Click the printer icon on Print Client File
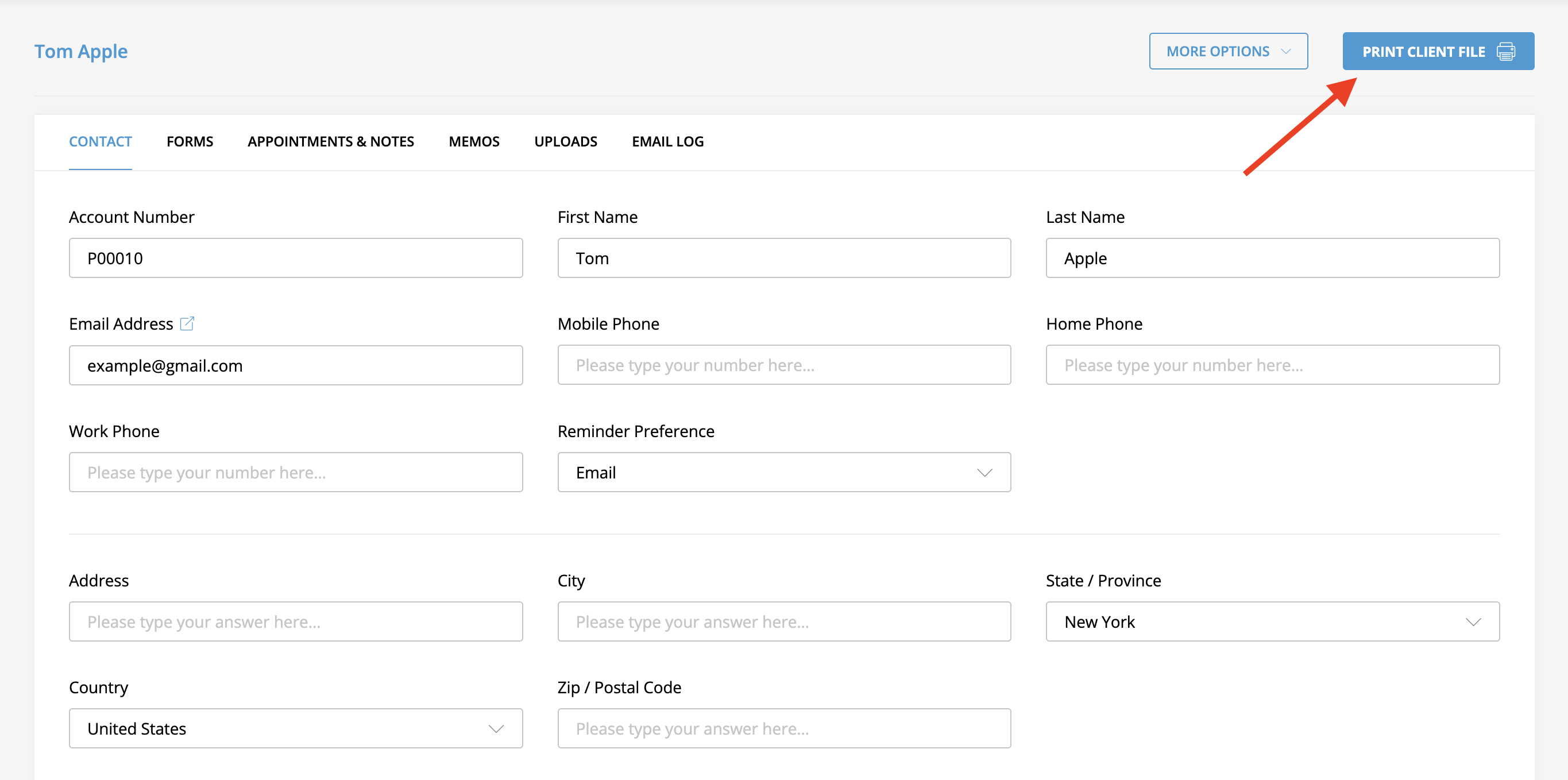This screenshot has width=1568, height=780. (1506, 52)
